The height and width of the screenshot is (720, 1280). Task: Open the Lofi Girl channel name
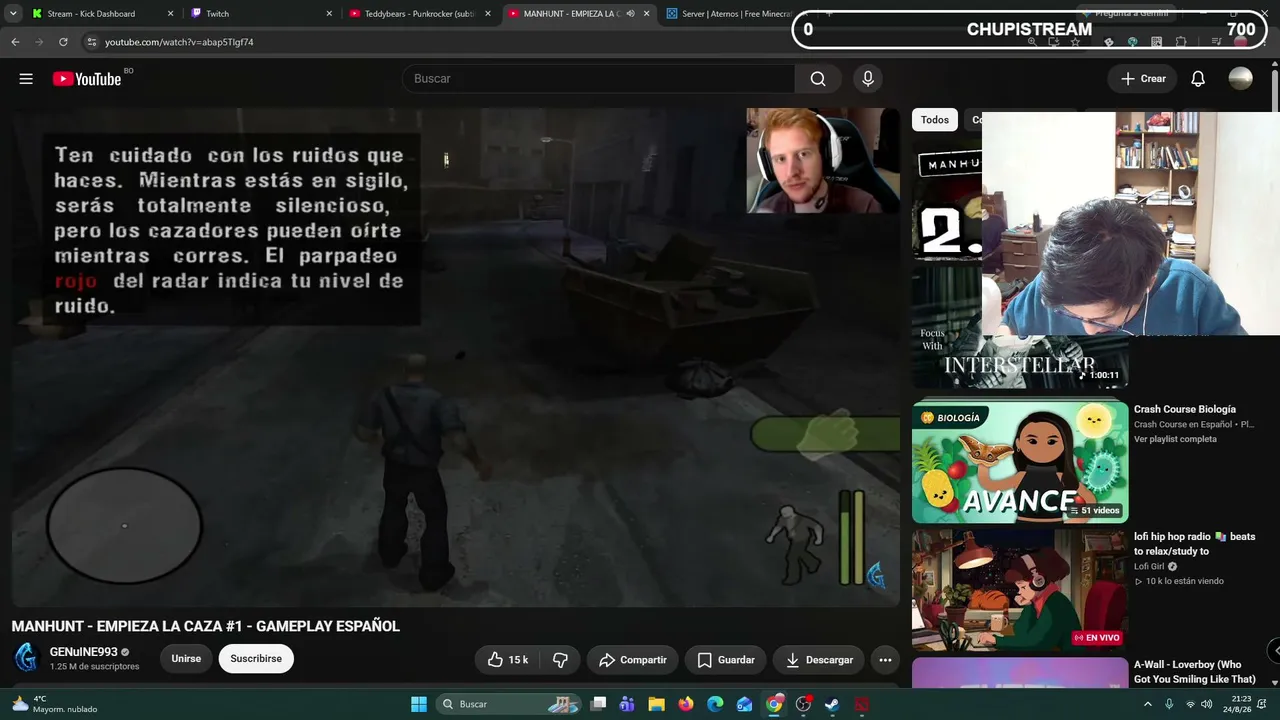1149,566
